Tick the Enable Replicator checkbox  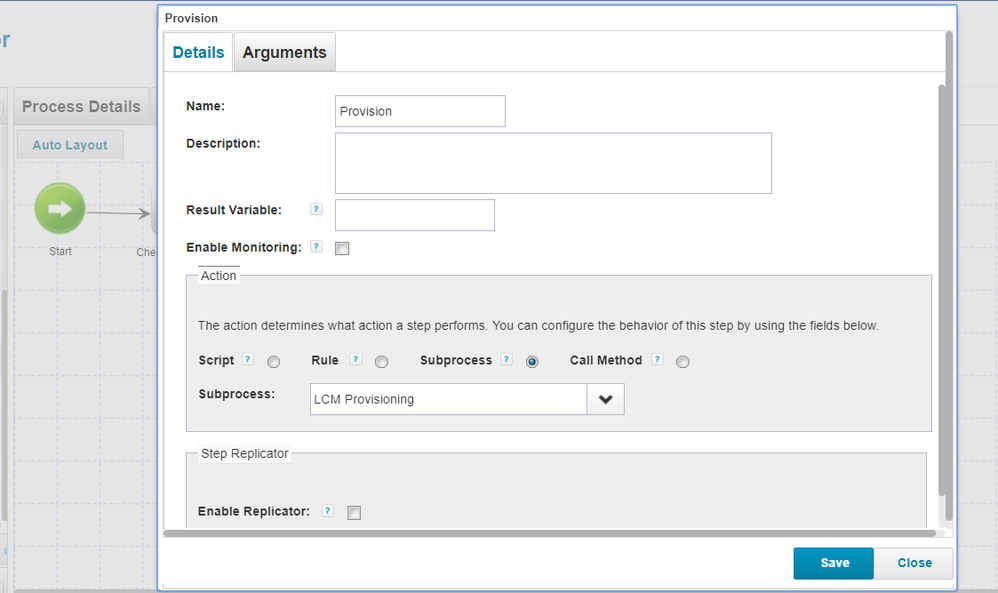[x=354, y=513]
